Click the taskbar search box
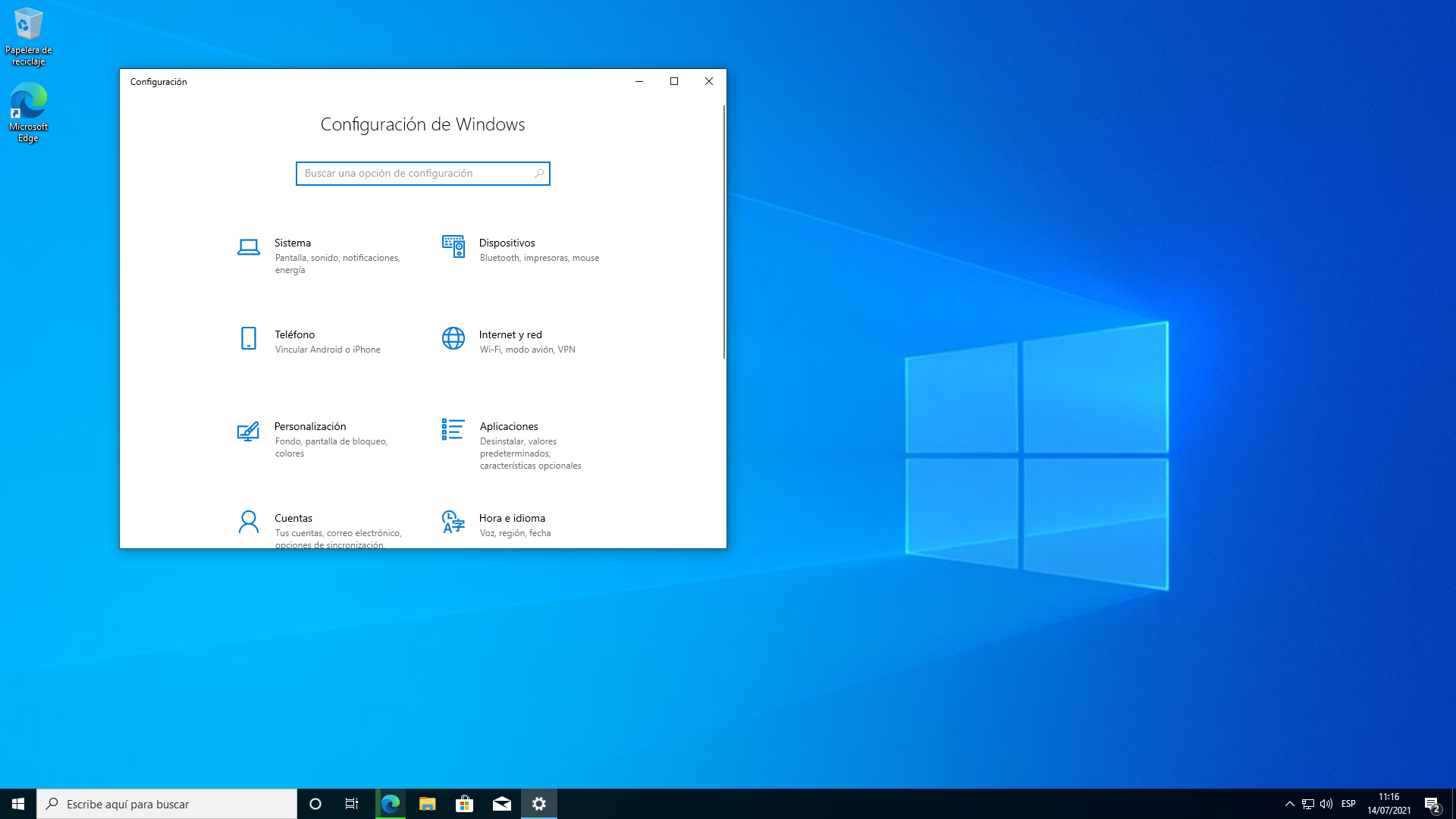1456x819 pixels. (167, 804)
